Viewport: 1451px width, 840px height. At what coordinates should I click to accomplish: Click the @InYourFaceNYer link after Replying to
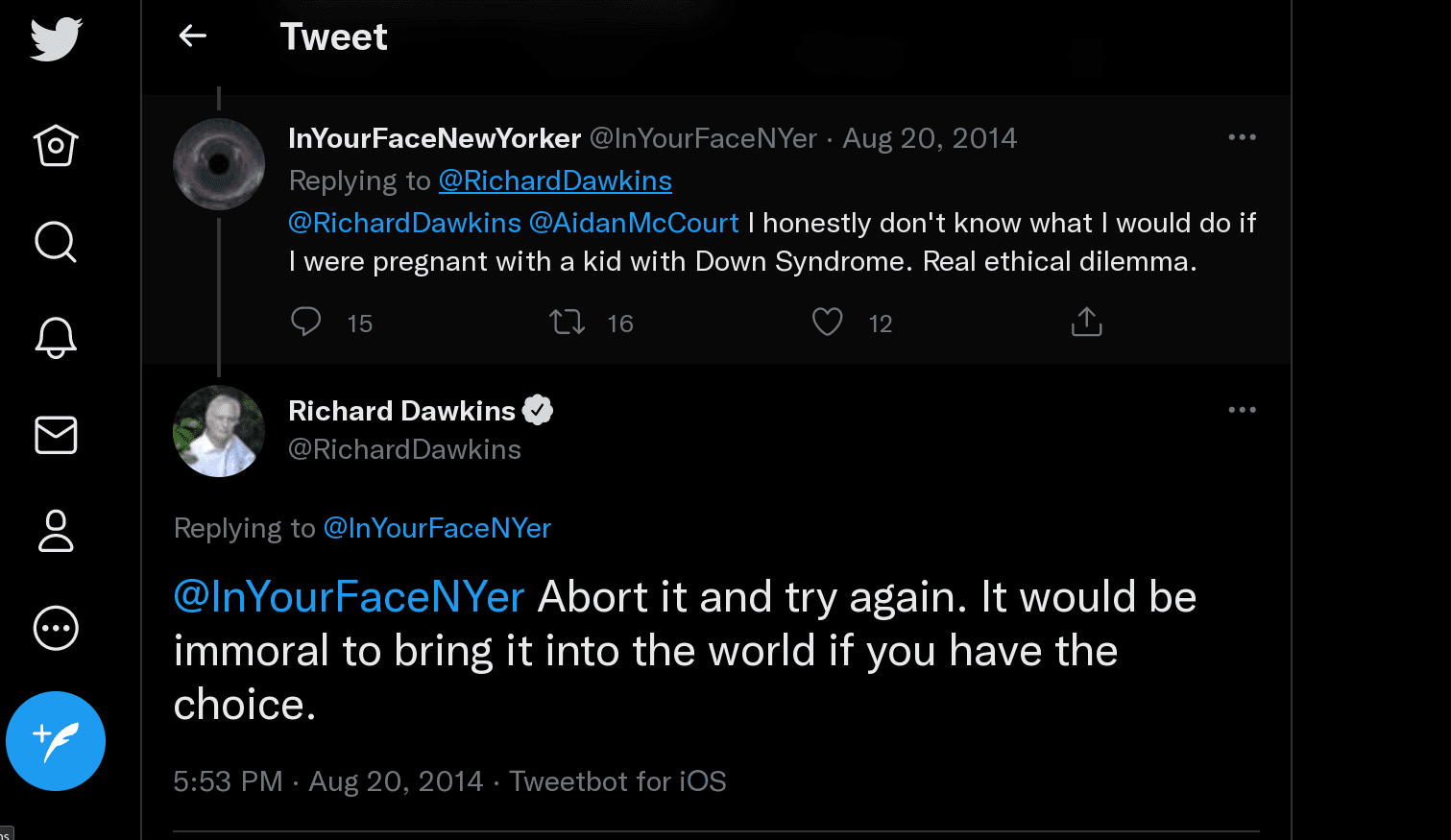tap(437, 528)
